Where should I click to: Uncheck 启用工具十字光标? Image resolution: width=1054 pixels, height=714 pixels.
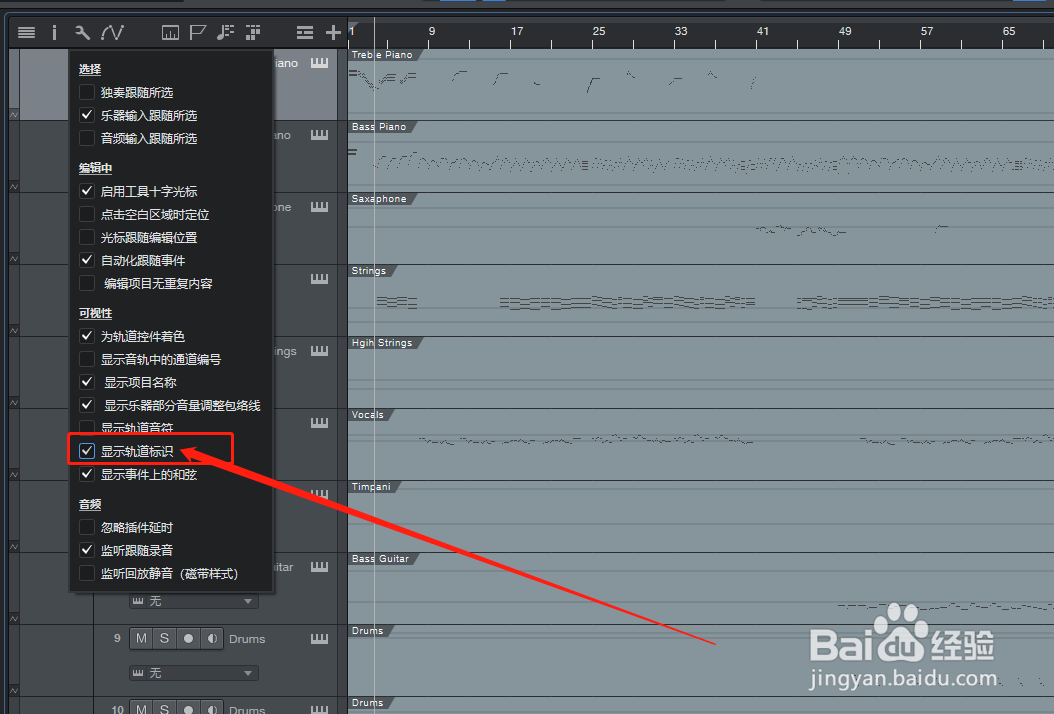click(87, 191)
